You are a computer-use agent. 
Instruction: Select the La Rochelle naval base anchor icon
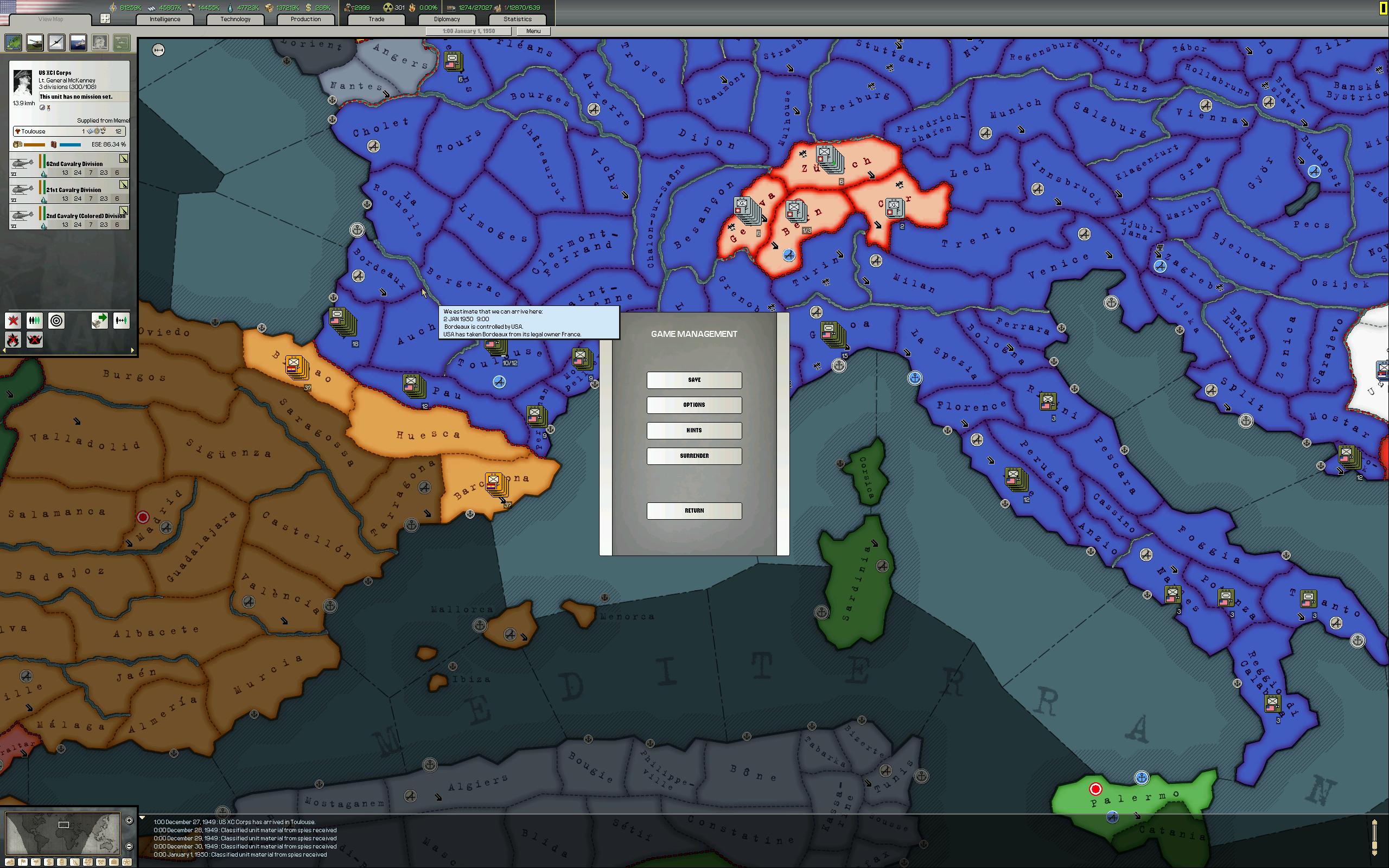[357, 230]
